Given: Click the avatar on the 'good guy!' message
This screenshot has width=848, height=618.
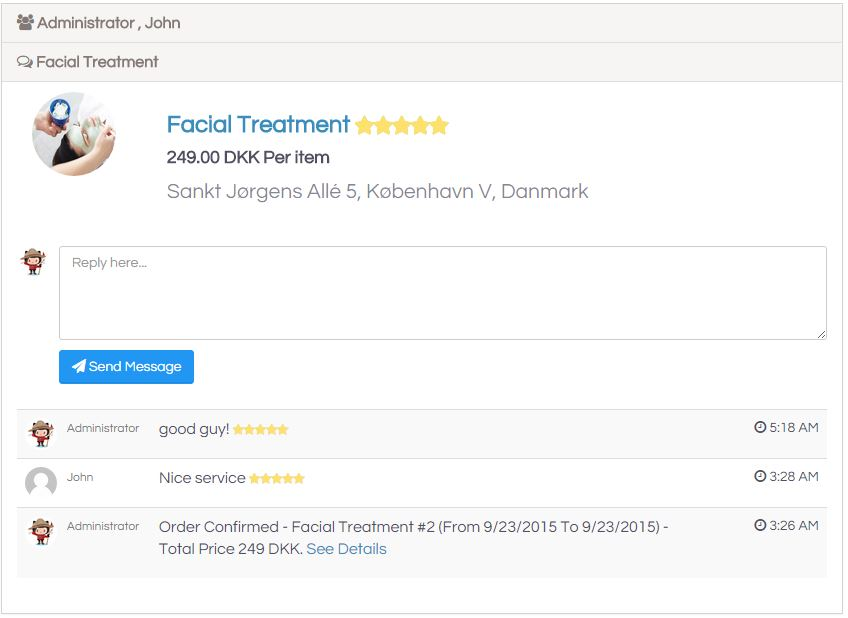Looking at the screenshot, I should click(41, 433).
